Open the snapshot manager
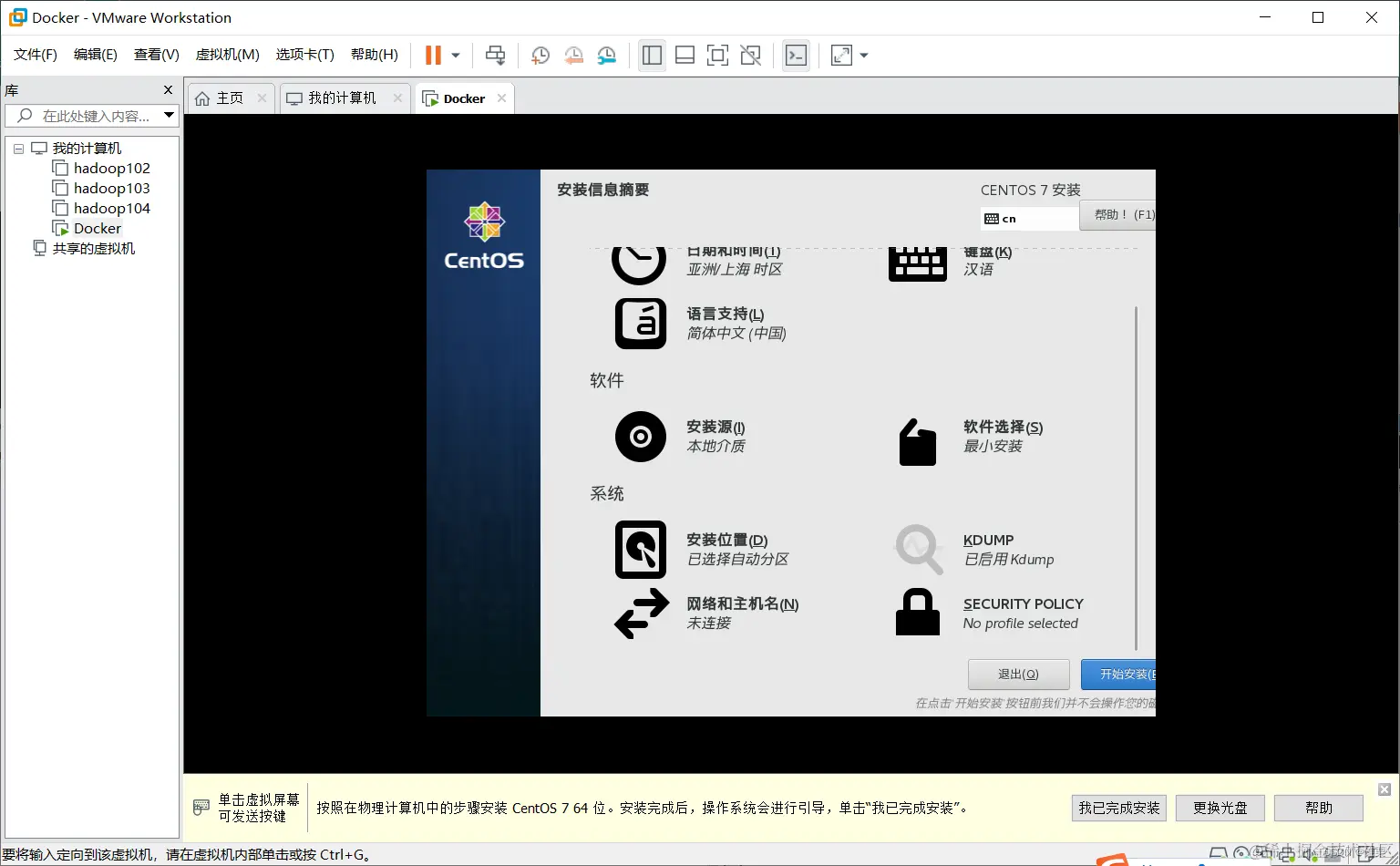This screenshot has width=1400, height=866. 607,56
